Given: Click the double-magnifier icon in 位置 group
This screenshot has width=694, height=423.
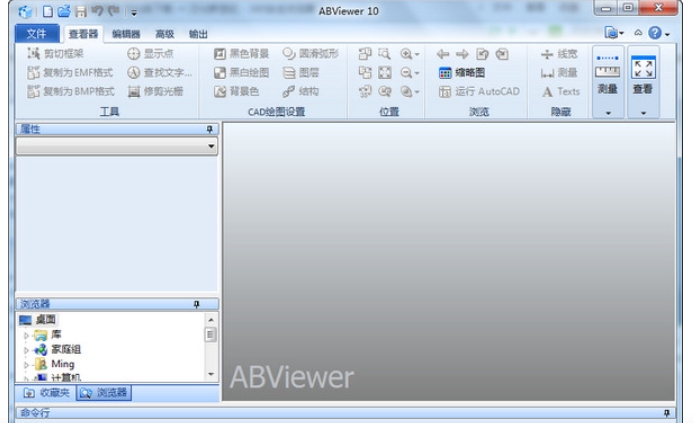Looking at the screenshot, I should [385, 91].
